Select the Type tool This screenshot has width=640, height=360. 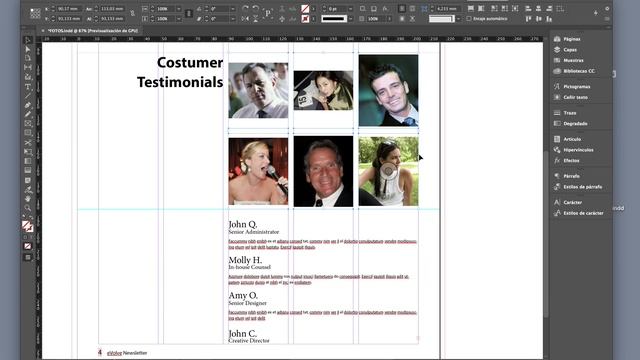pos(28,87)
